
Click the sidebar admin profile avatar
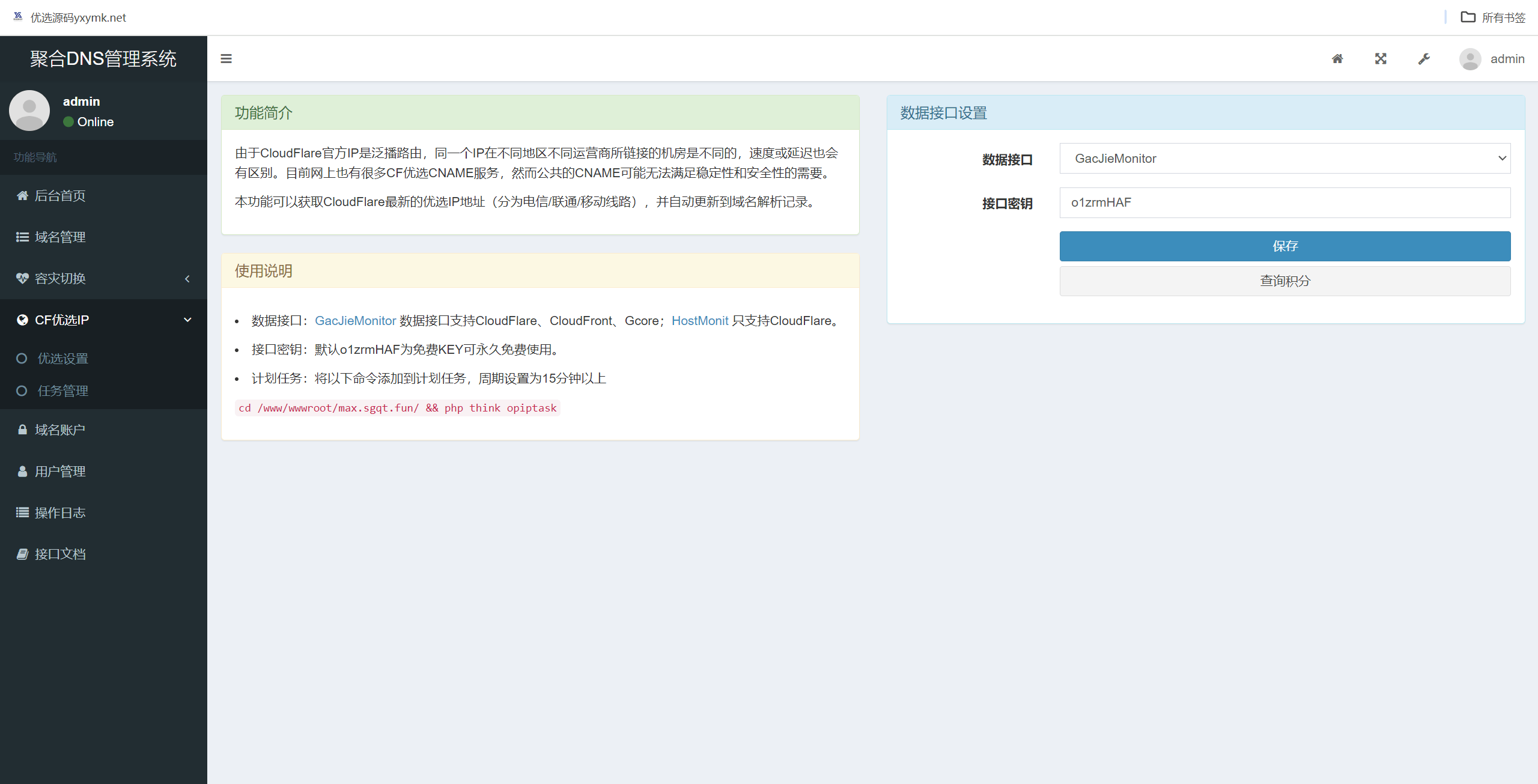click(x=29, y=111)
